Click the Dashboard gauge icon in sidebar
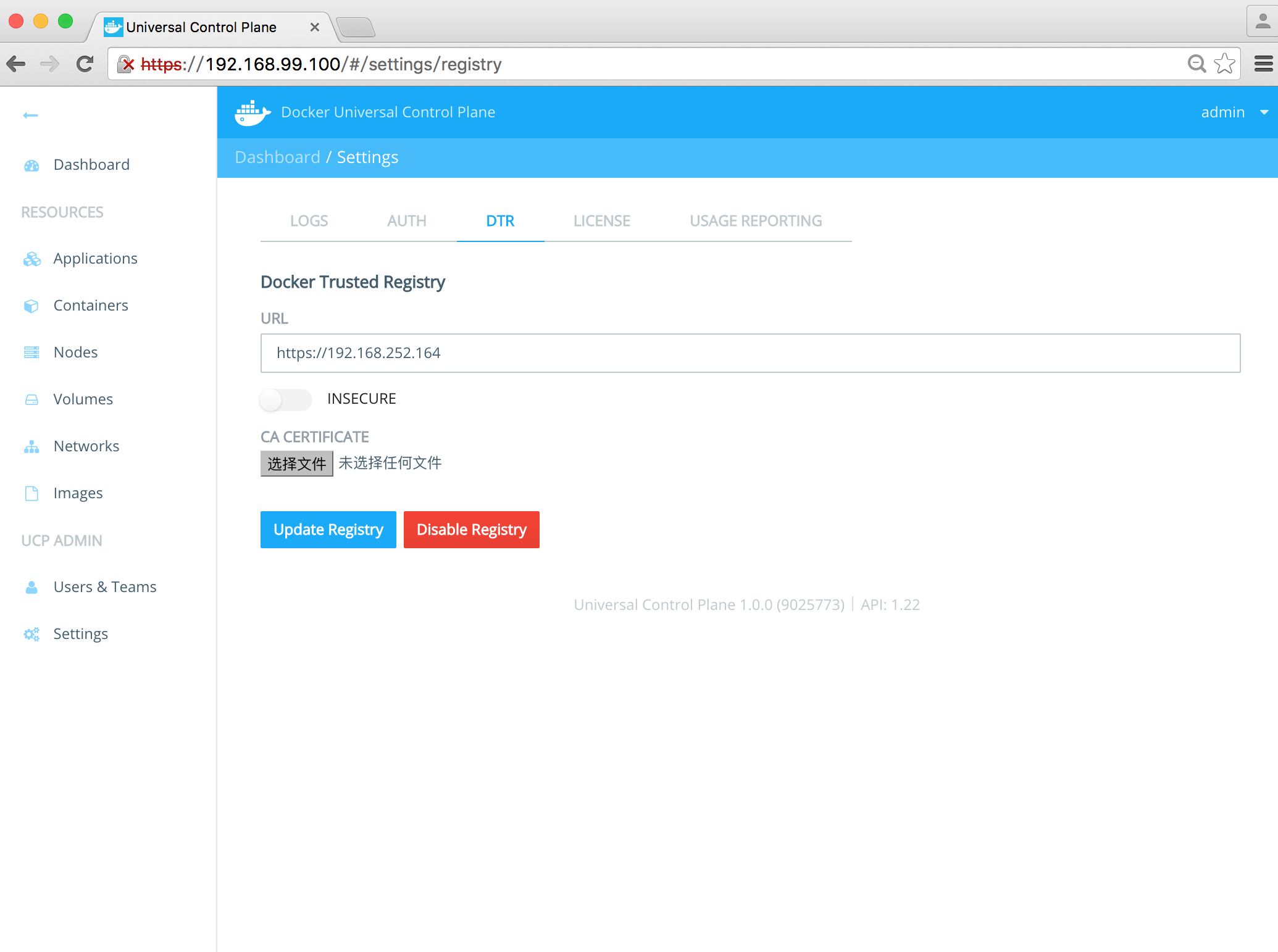Screen dimensions: 1278x952 [31, 165]
